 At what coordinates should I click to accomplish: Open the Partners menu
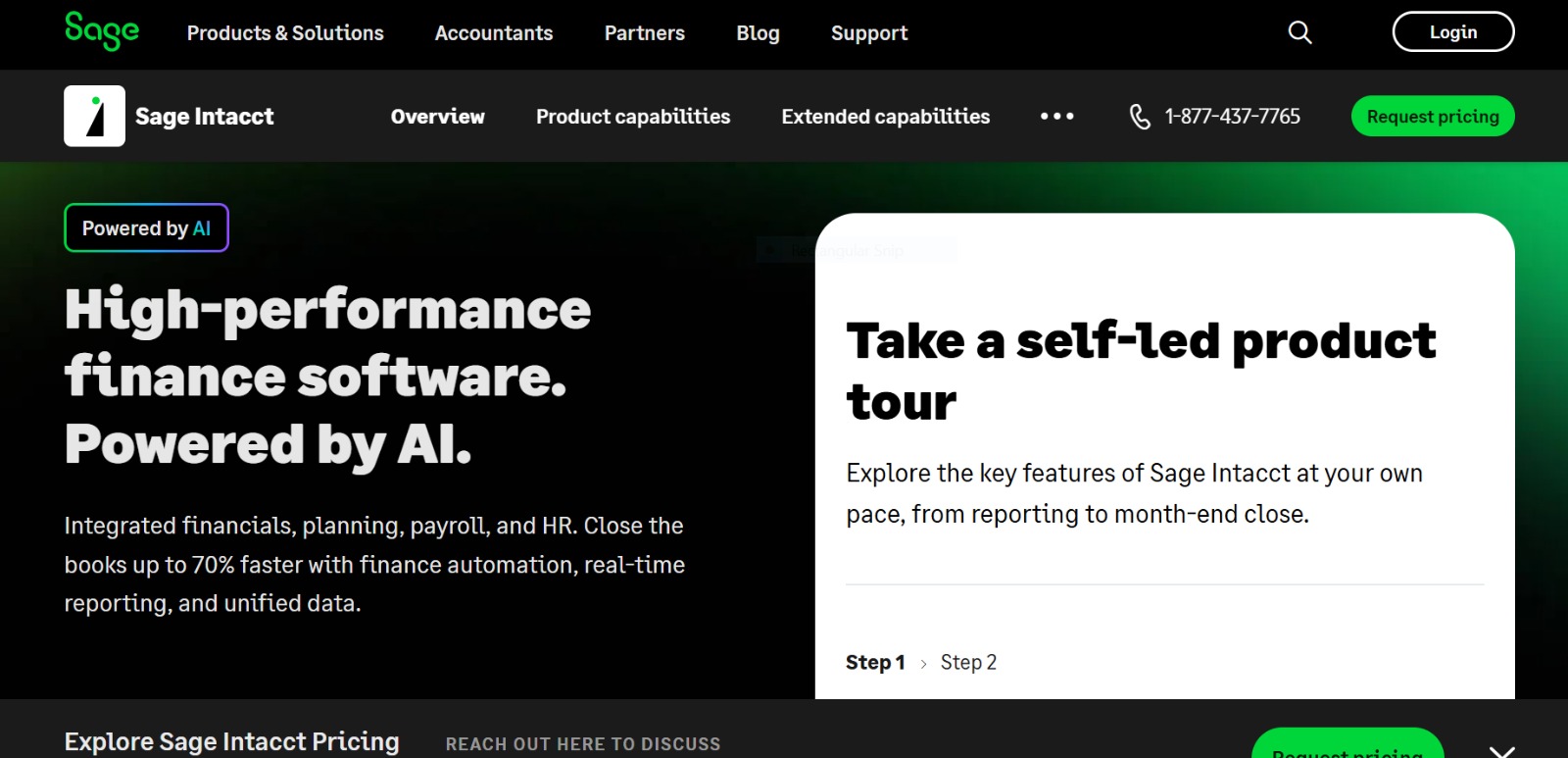tap(645, 33)
